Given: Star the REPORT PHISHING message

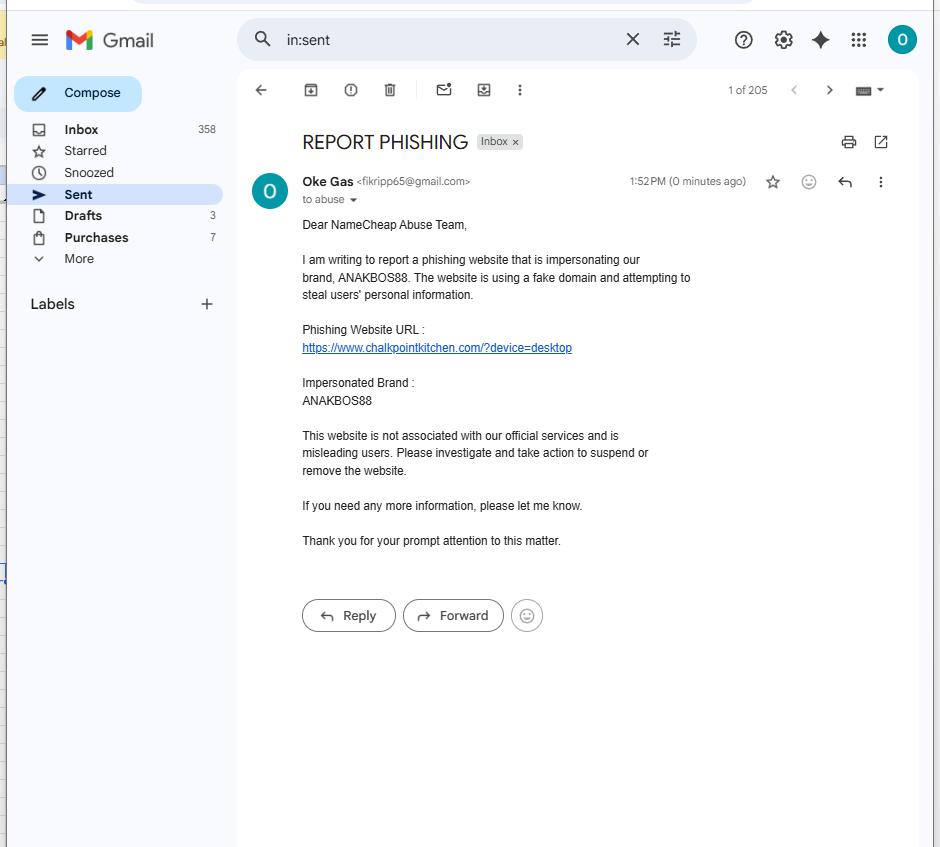Looking at the screenshot, I should point(773,182).
